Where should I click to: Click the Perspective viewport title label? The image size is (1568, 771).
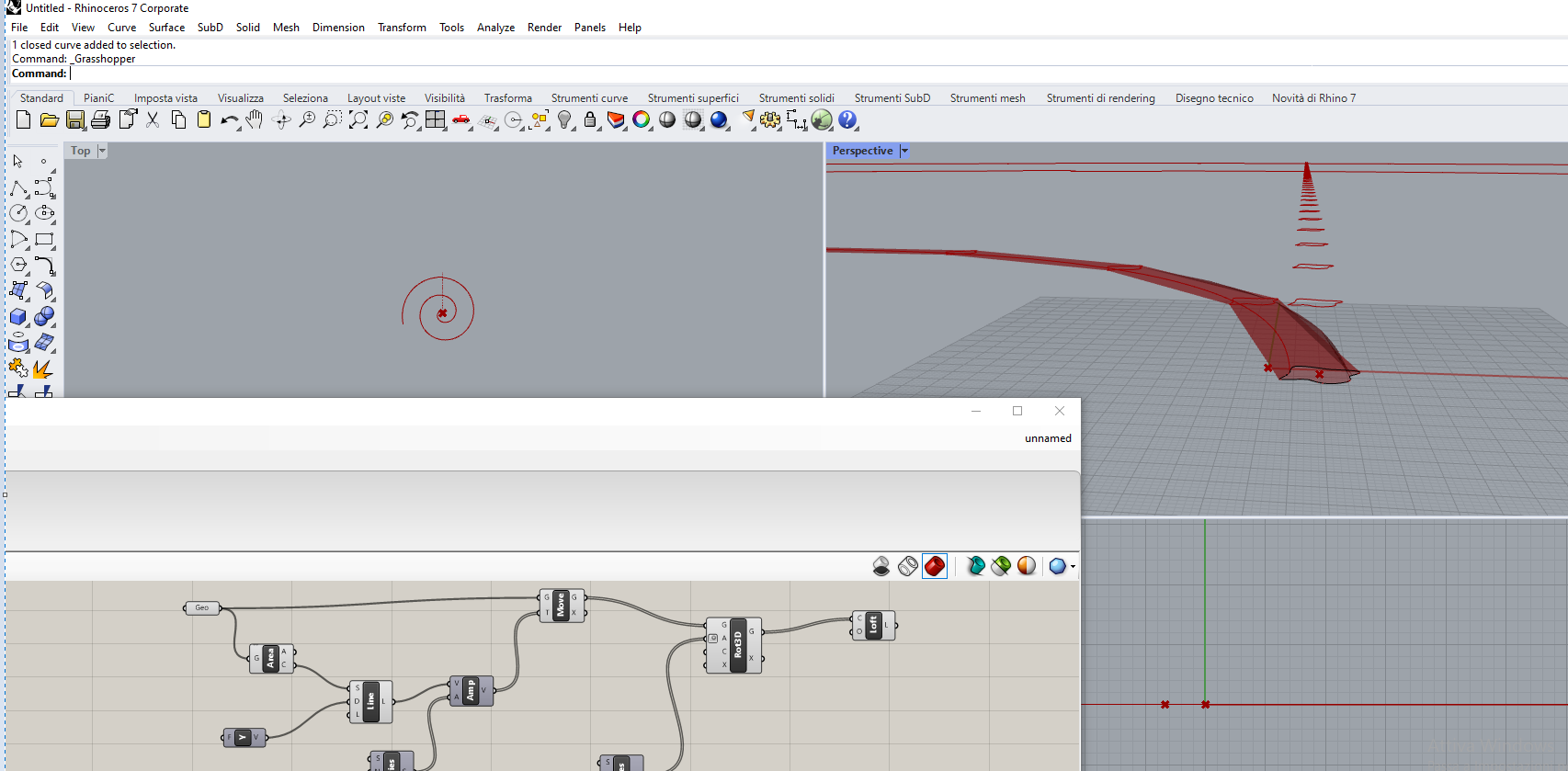863,151
